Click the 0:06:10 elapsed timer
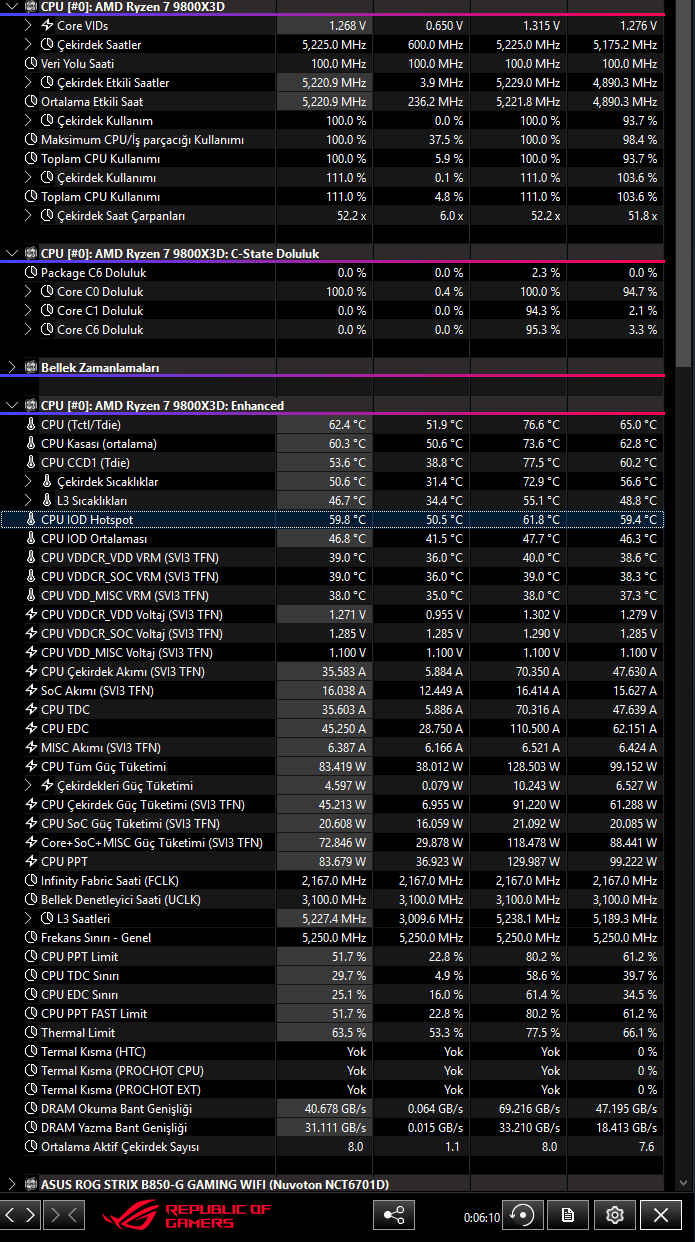695x1242 pixels. tap(481, 1218)
